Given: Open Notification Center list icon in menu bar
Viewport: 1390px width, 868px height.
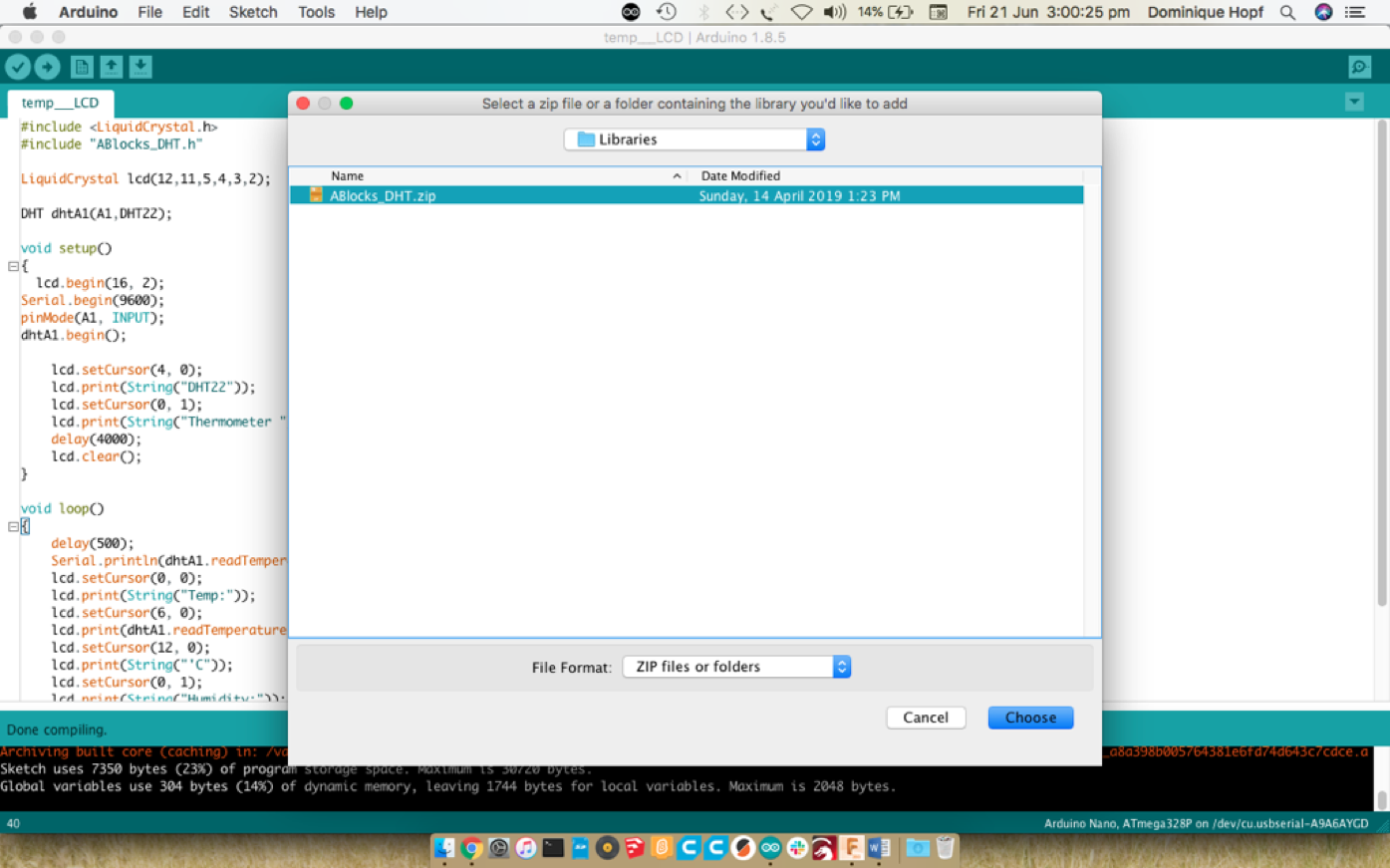Looking at the screenshot, I should pyautogui.click(x=1355, y=12).
